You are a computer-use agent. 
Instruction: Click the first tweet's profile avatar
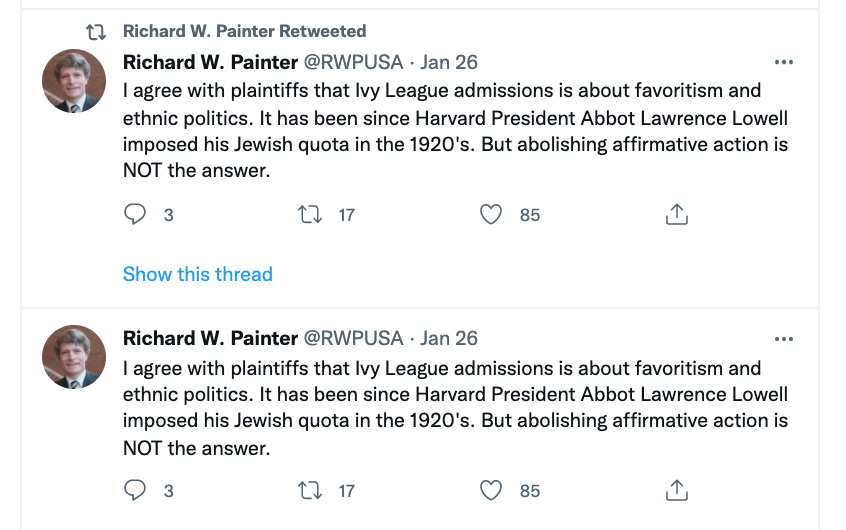pos(74,81)
